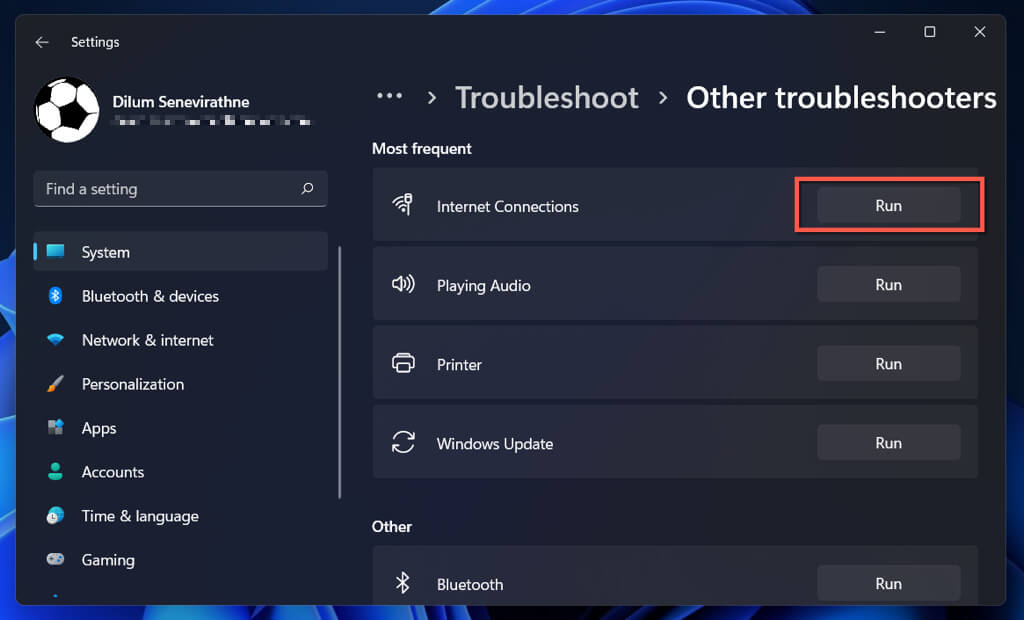The height and width of the screenshot is (620, 1024).
Task: Click the Time & language globe icon
Action: point(56,515)
